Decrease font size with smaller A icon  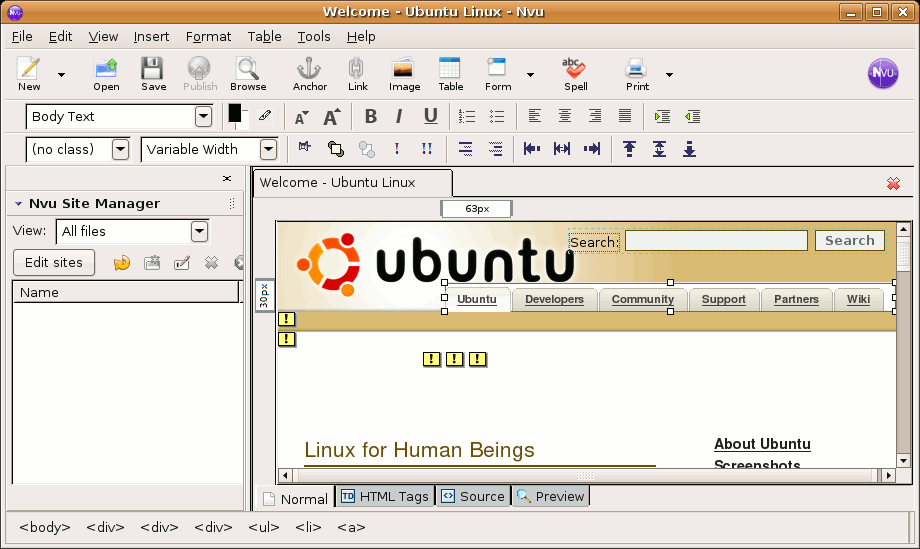click(x=302, y=117)
